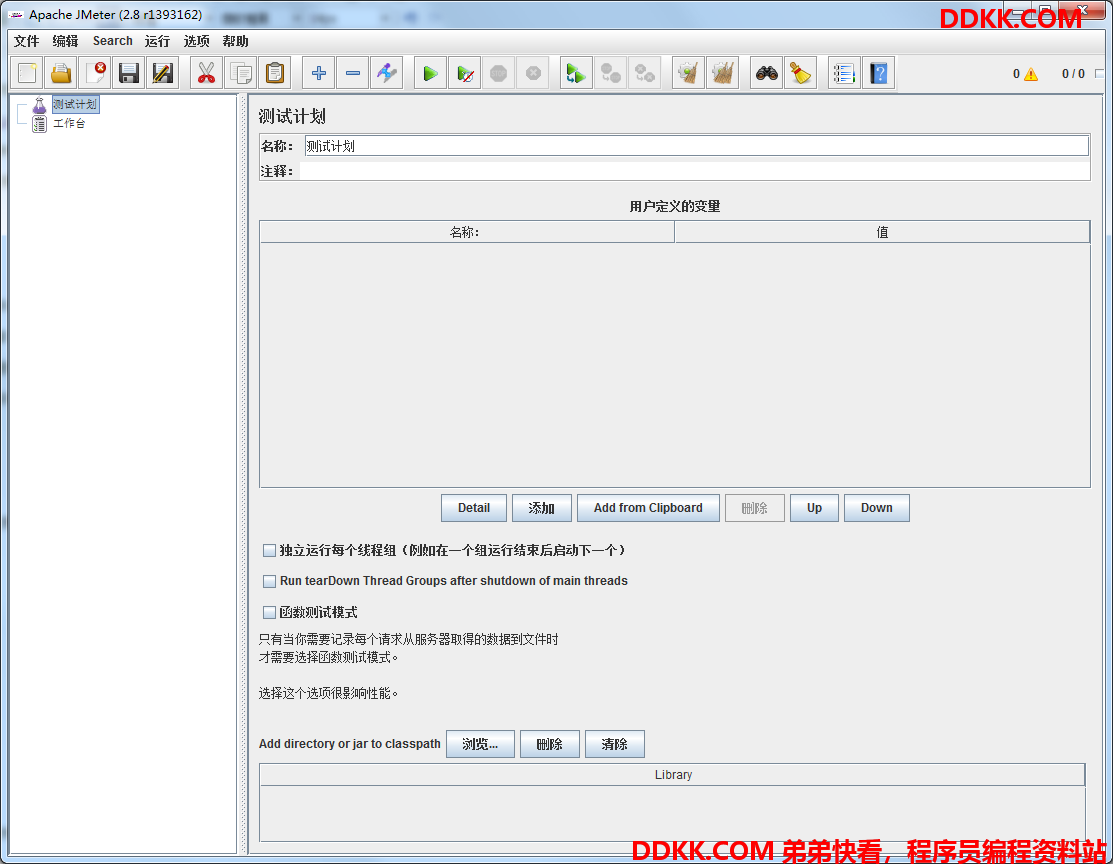Clear the classpath list with 清除
Viewport: 1113px width, 864px height.
click(x=615, y=744)
